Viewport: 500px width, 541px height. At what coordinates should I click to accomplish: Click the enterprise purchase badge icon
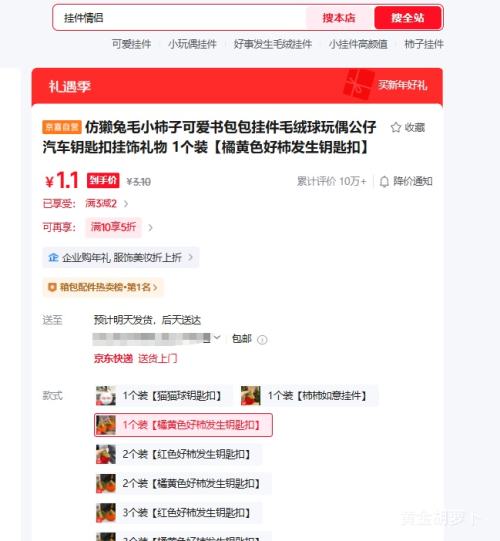point(53,257)
